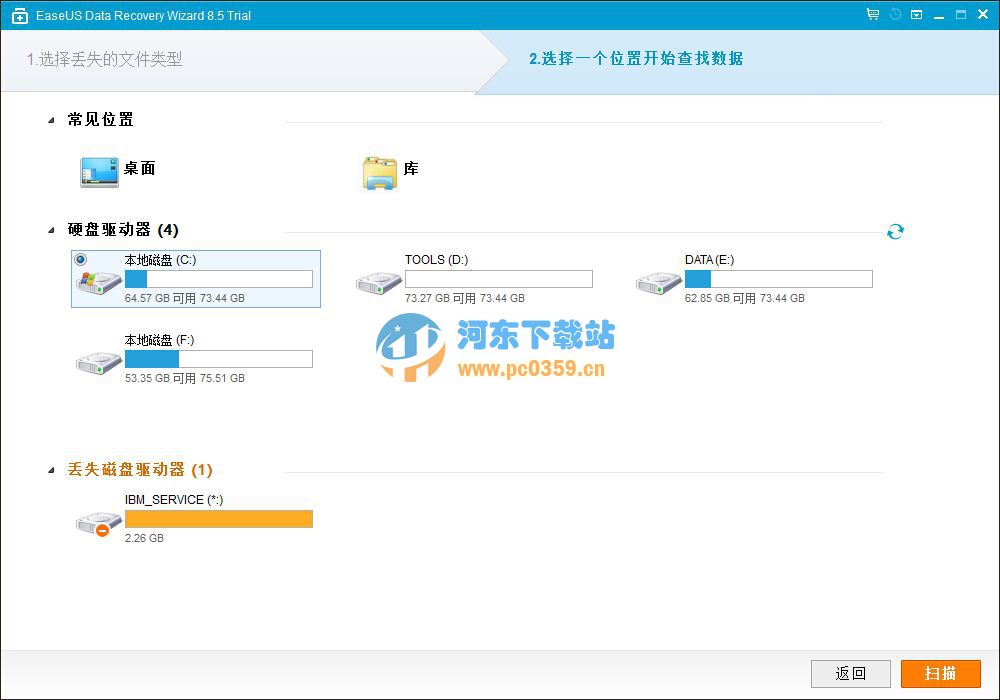Collapse the 常见位置 section
The image size is (1000, 700).
tap(49, 119)
